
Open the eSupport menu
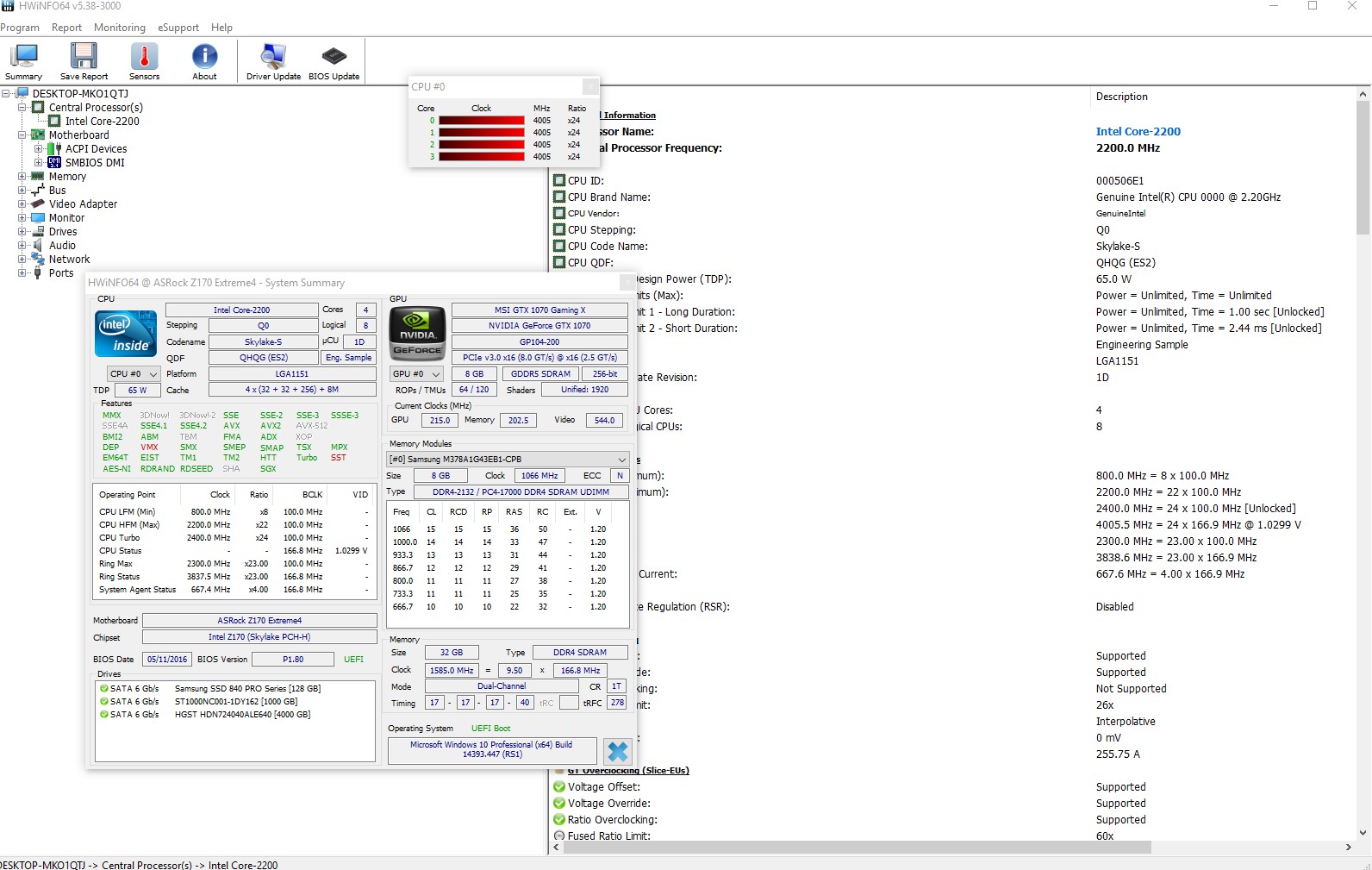178,28
